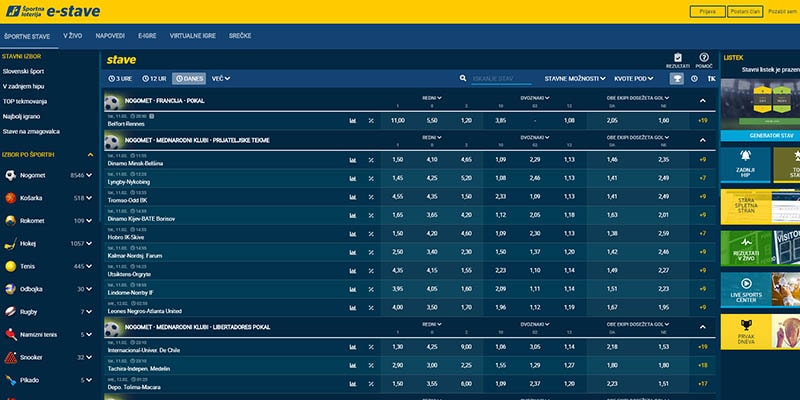Open the Rezultati clipboard icon

[678, 59]
